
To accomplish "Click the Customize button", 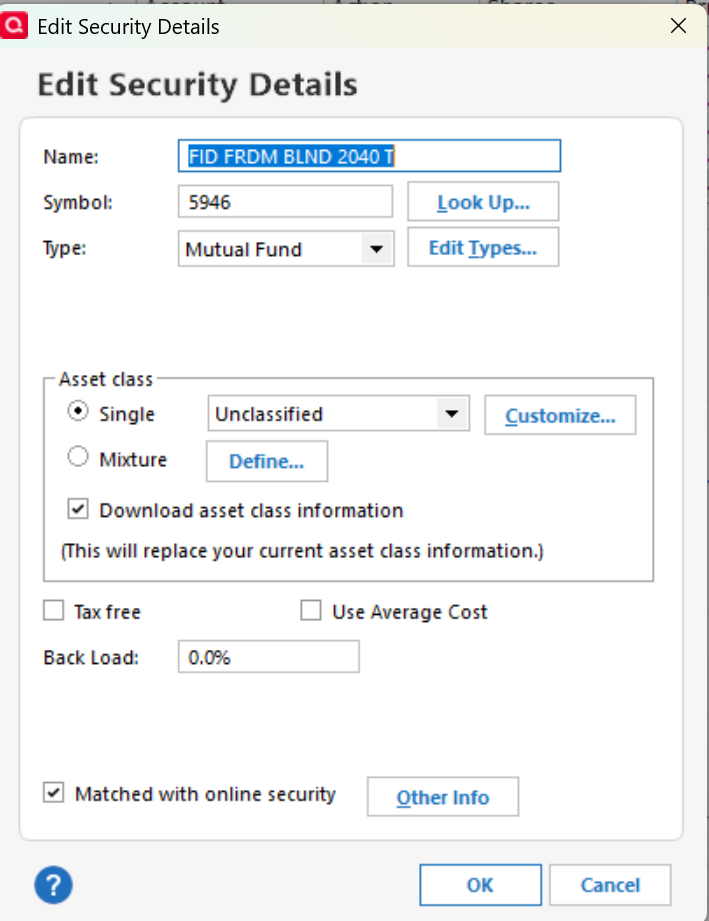I will (x=560, y=415).
